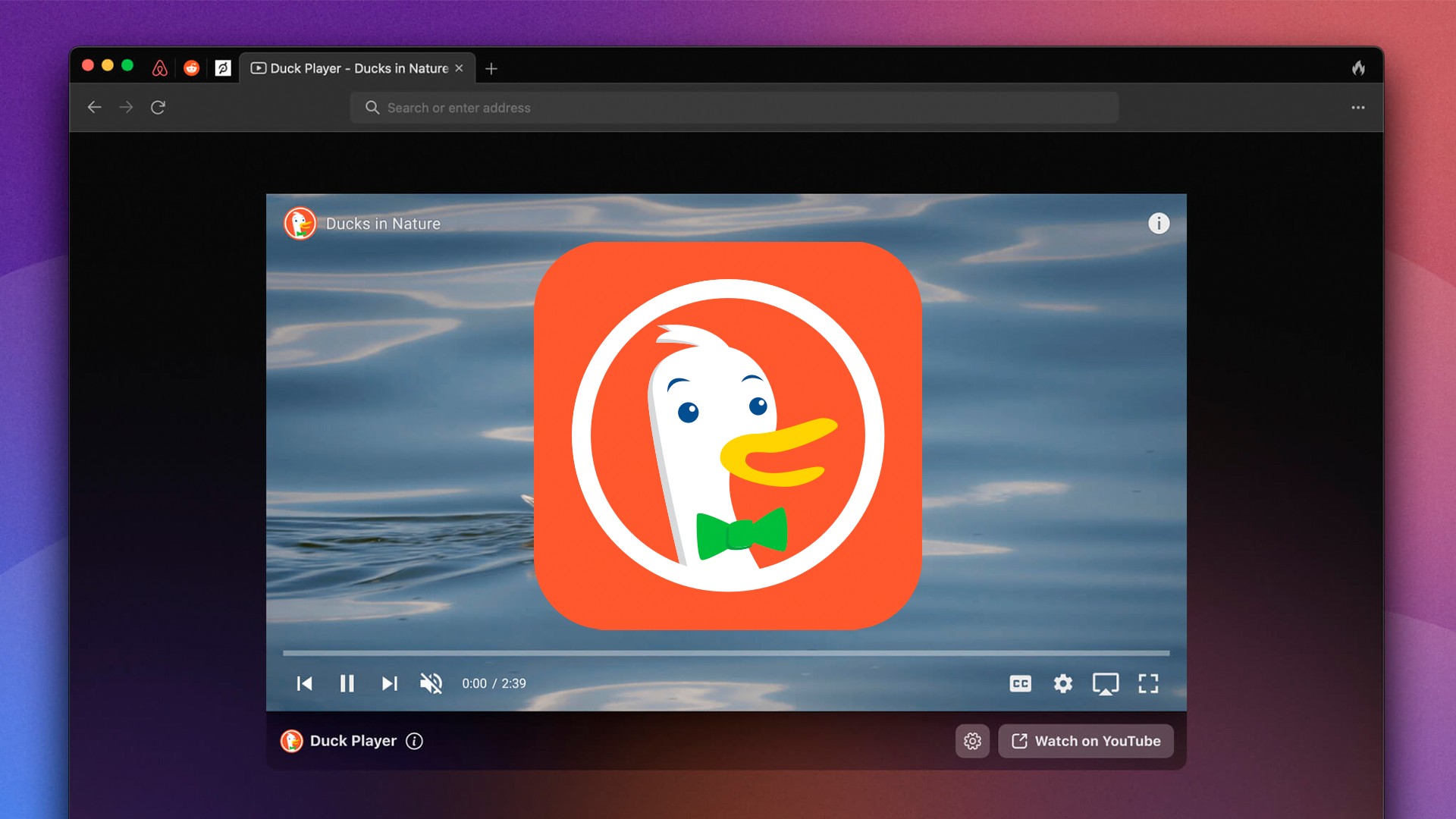Click the video progress bar
The width and height of the screenshot is (1456, 819).
point(726,652)
